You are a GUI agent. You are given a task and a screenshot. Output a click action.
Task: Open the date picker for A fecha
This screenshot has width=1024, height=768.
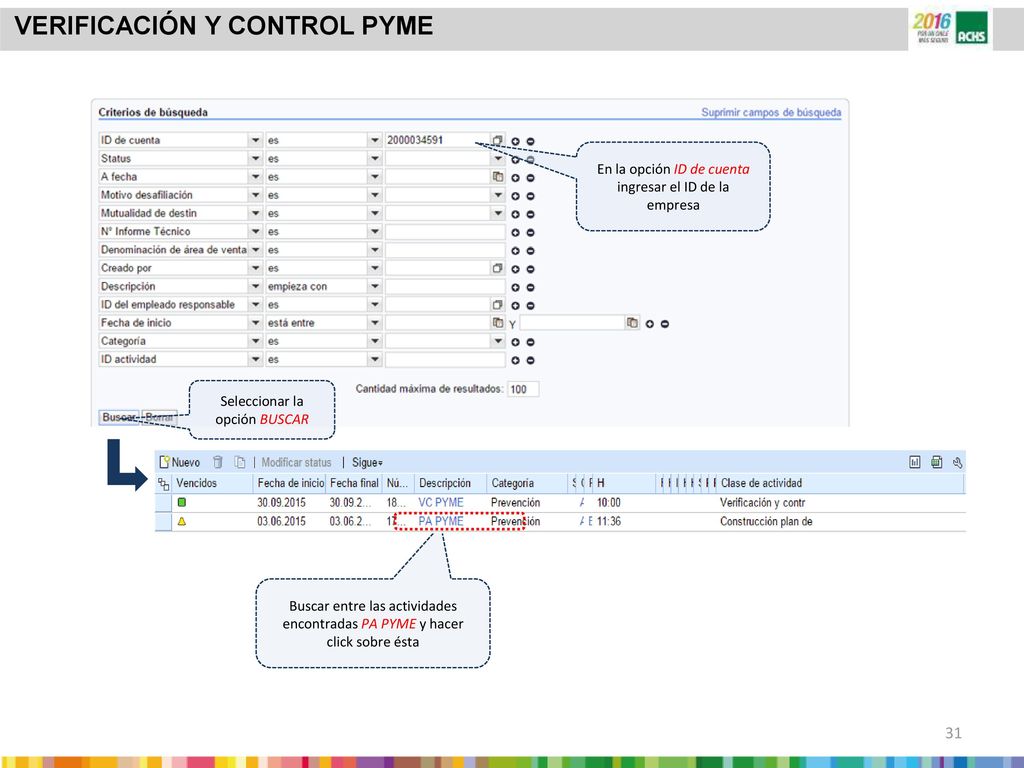[x=498, y=177]
